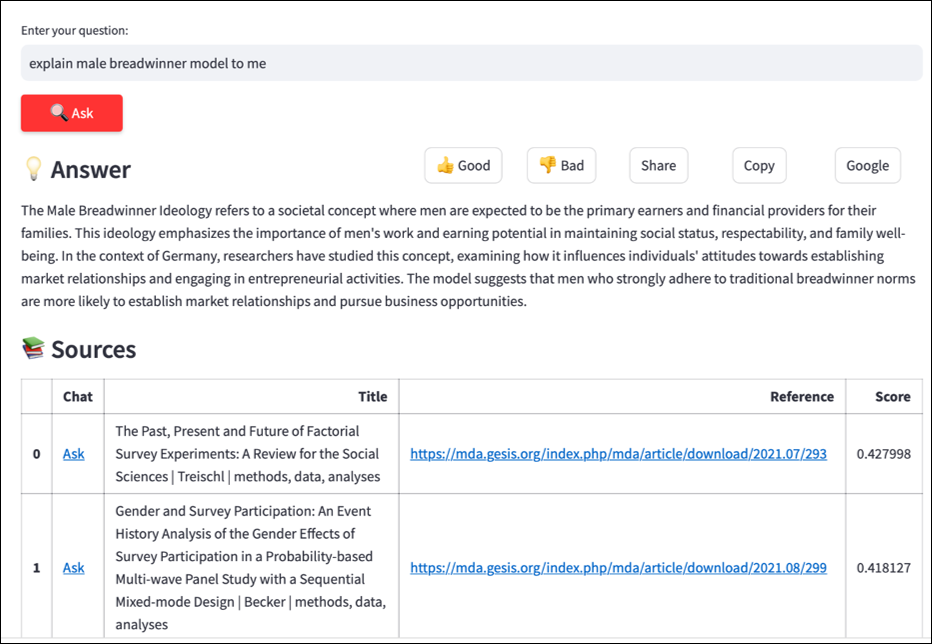Rate the answer with thumbs up Good
This screenshot has height=644, width=932.
click(463, 166)
